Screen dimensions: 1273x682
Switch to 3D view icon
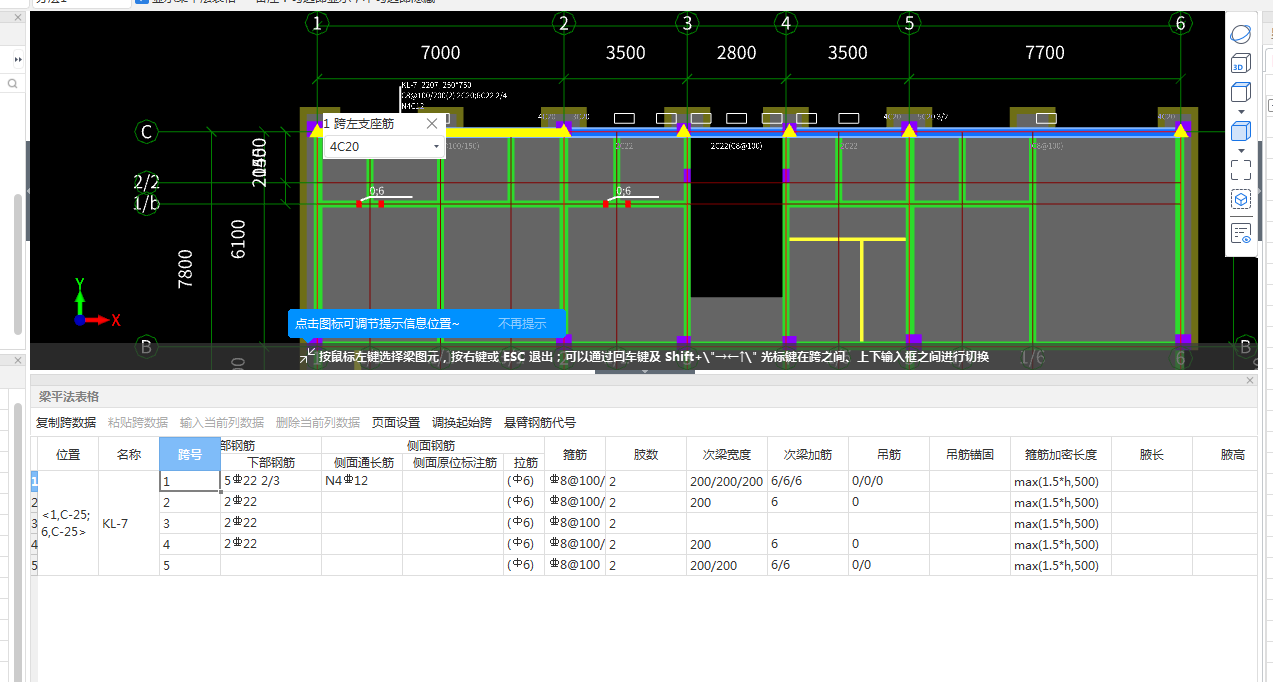(1240, 64)
